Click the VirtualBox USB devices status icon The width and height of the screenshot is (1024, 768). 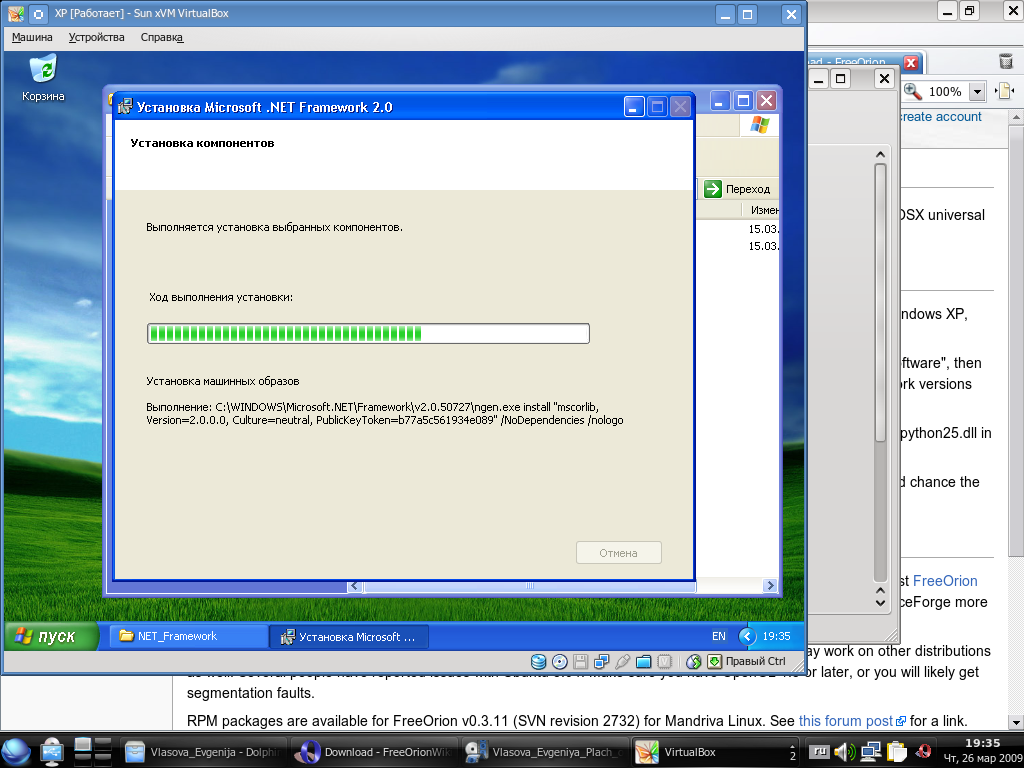(622, 662)
